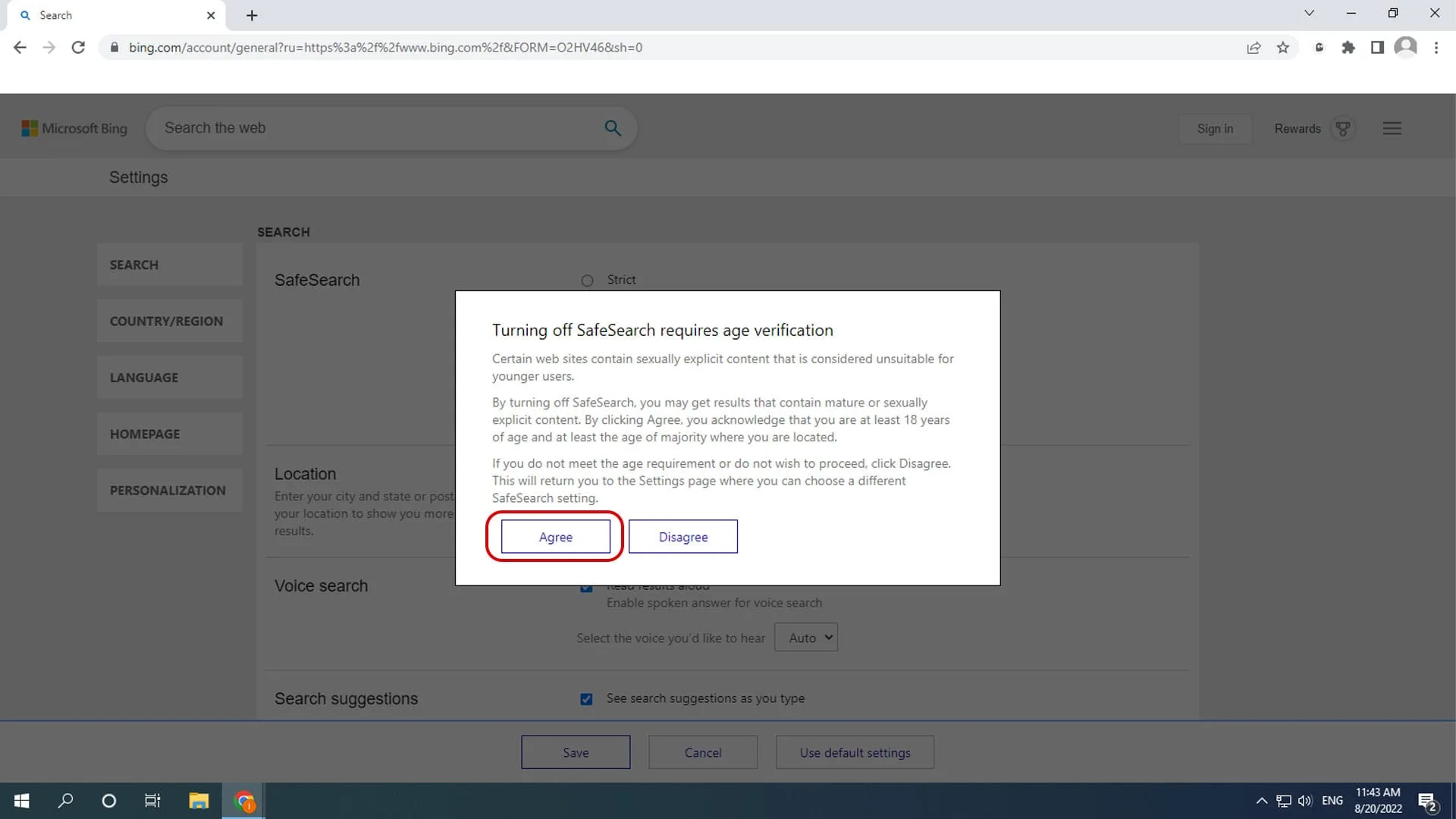Image resolution: width=1456 pixels, height=819 pixels.
Task: Open the network icon in the system tray
Action: click(x=1283, y=801)
